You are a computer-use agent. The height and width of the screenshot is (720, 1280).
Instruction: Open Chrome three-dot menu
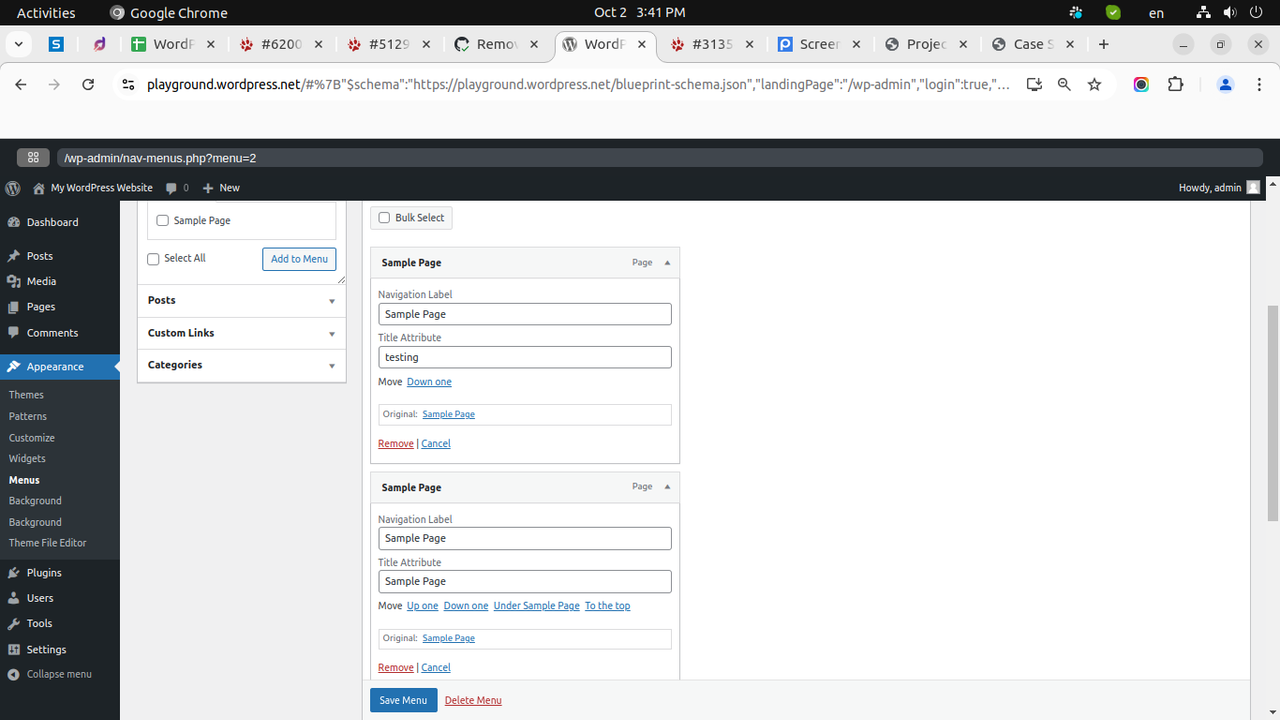1259,85
